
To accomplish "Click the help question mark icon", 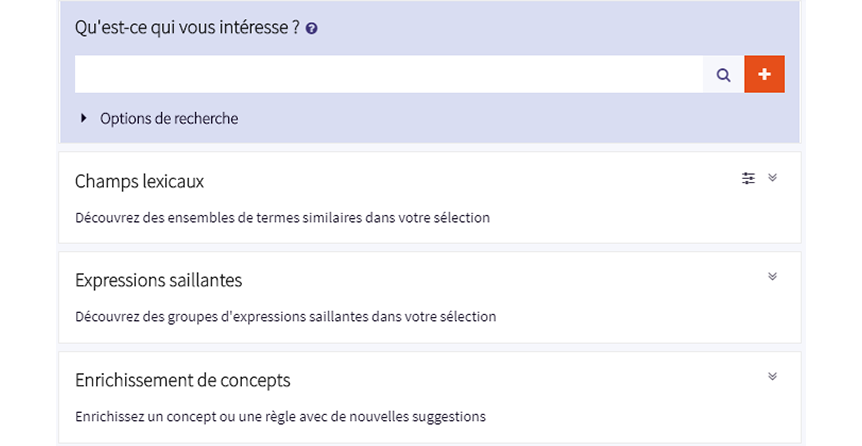I will point(312,29).
